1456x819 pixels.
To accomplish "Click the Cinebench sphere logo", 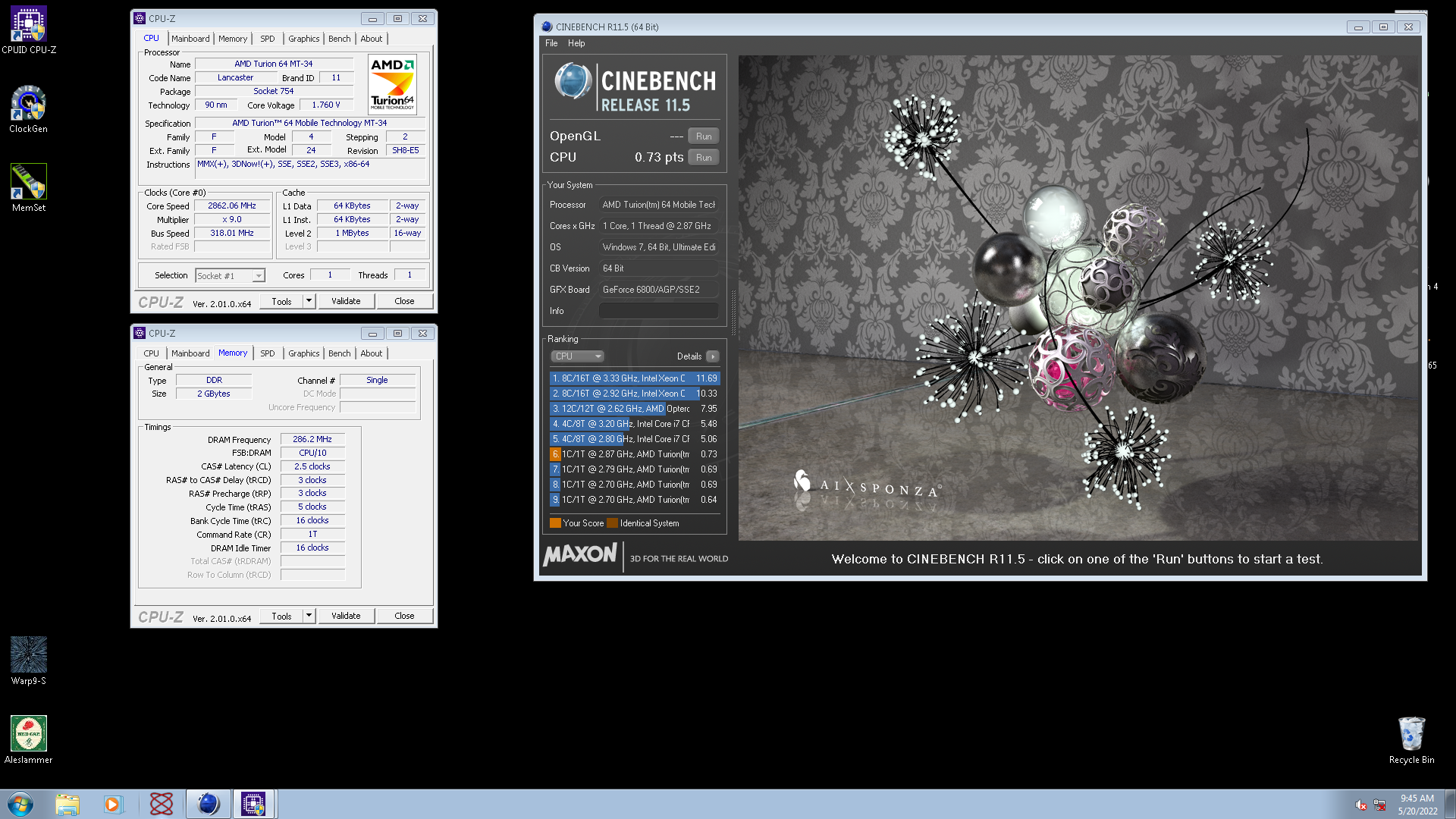I will click(x=573, y=82).
